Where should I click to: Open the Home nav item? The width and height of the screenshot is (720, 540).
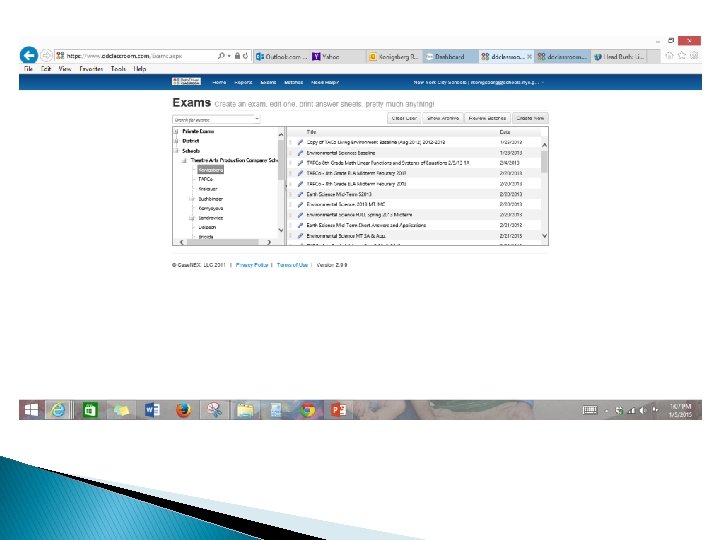219,82
